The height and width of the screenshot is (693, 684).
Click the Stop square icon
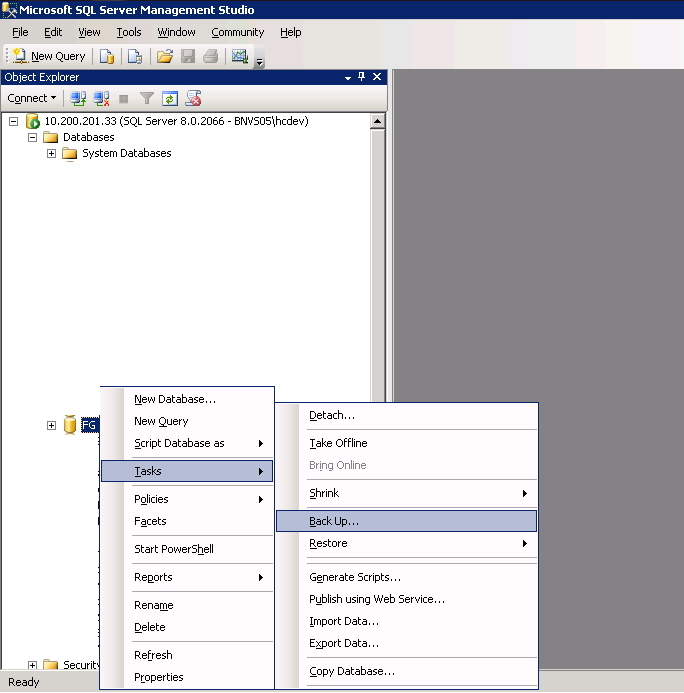coord(124,99)
